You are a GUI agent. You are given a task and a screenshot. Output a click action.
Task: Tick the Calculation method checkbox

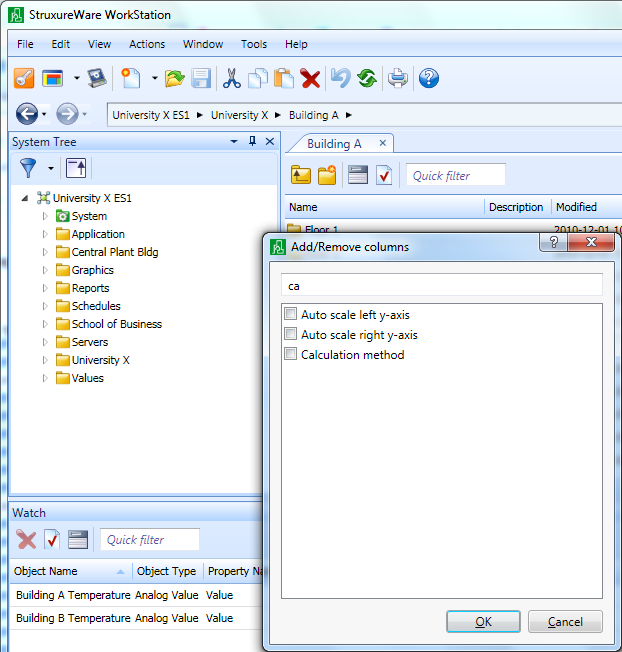coord(291,354)
